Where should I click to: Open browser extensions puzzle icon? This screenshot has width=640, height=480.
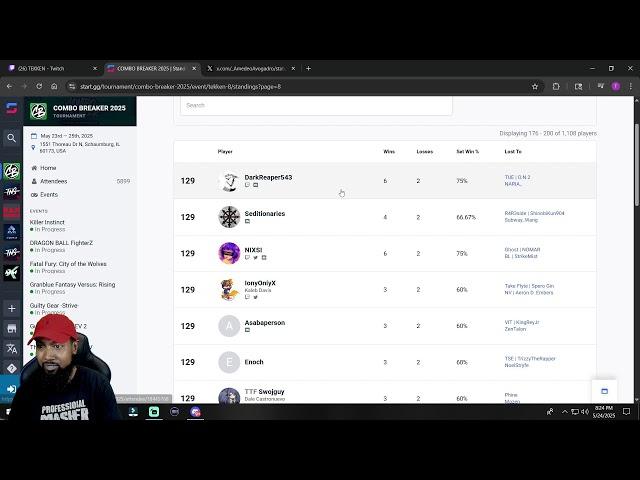[x=556, y=87]
